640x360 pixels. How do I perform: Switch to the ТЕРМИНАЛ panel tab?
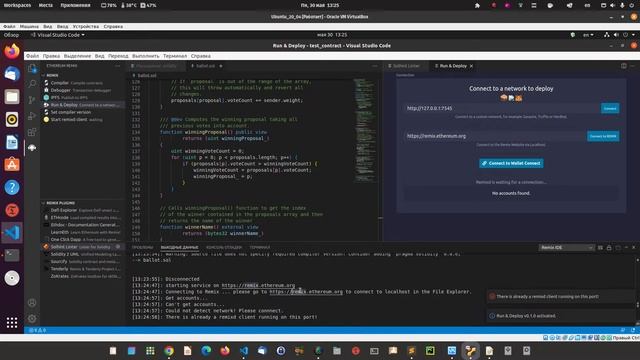(x=260, y=247)
